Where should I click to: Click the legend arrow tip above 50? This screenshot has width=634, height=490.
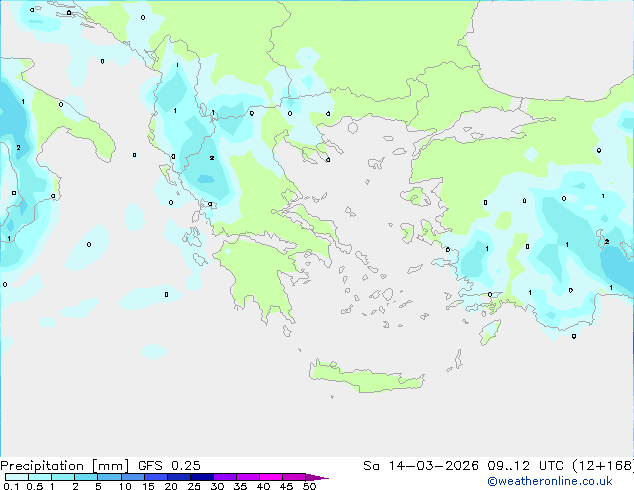(x=317, y=477)
